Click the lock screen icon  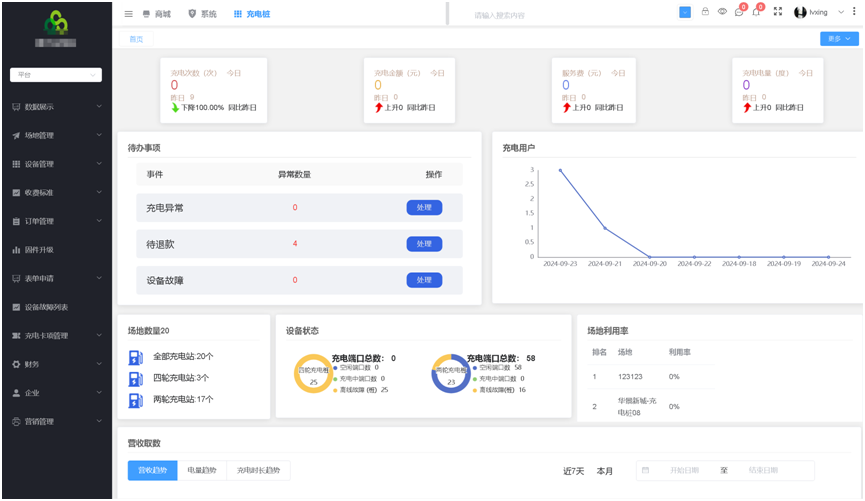click(705, 12)
